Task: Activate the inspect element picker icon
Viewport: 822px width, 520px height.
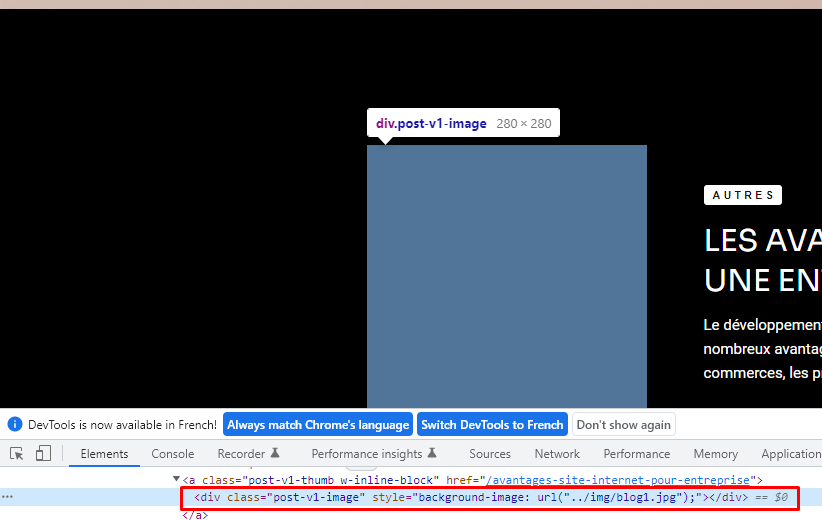Action: click(x=17, y=453)
